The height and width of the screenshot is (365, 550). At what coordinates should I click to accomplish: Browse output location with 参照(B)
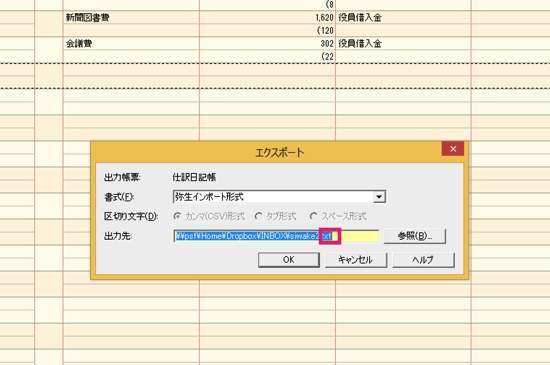point(415,236)
